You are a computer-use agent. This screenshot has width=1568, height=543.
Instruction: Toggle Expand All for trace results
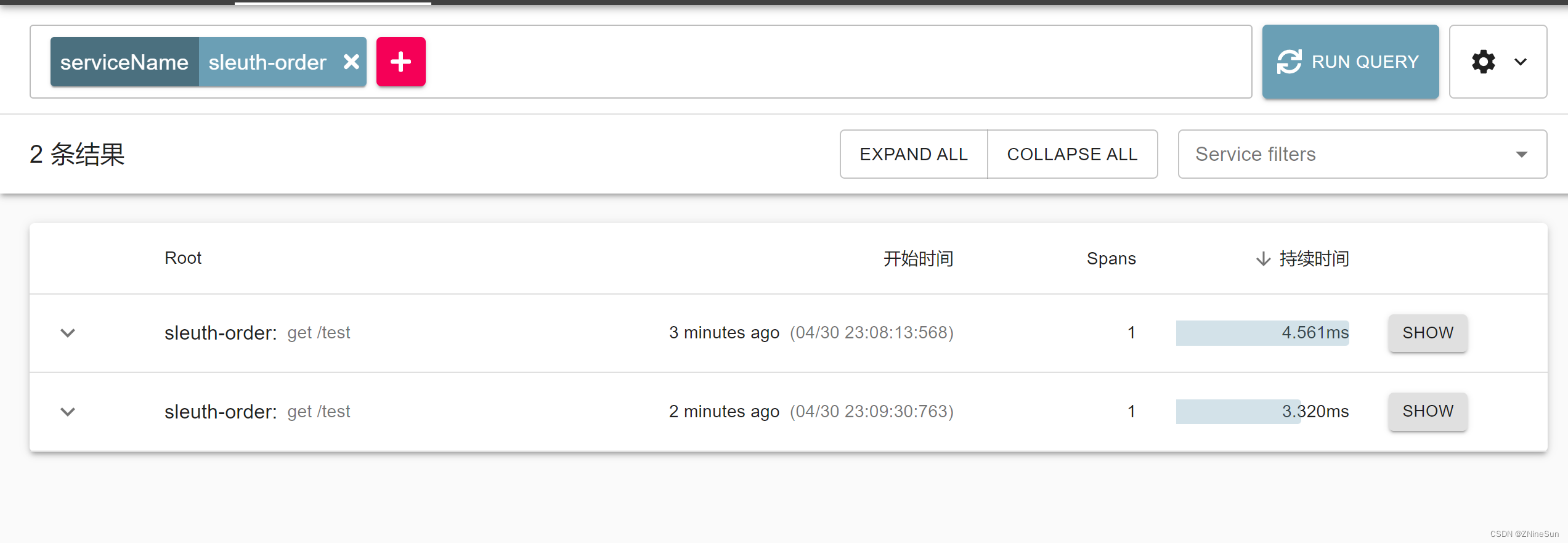pos(913,154)
